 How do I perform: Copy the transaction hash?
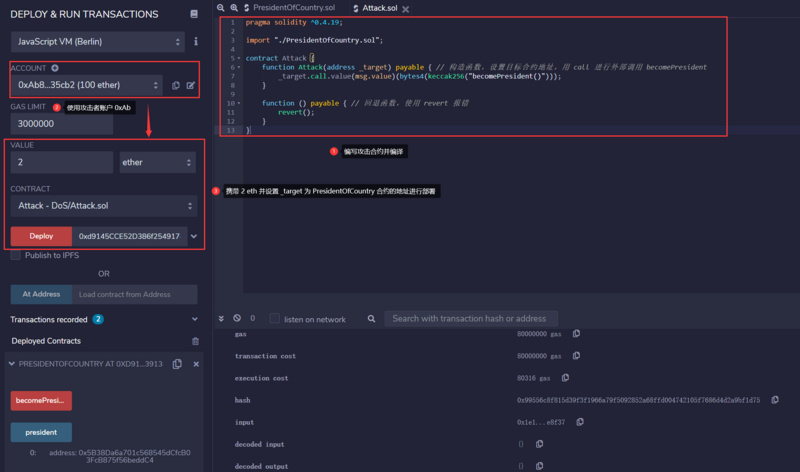pyautogui.click(x=775, y=400)
